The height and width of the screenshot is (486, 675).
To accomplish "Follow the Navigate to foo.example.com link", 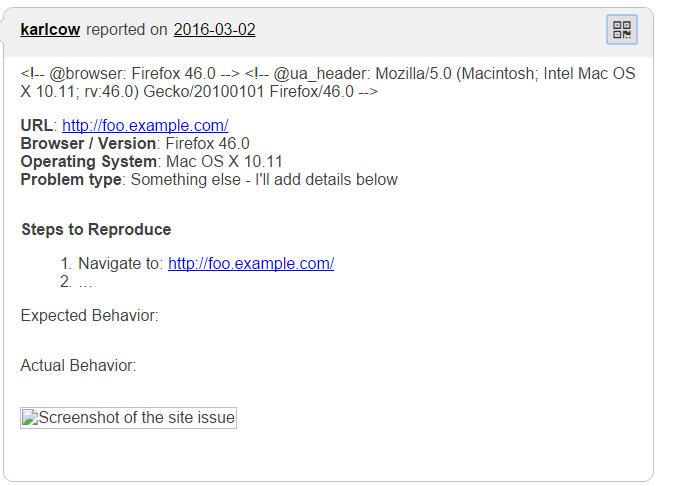I will [x=250, y=264].
